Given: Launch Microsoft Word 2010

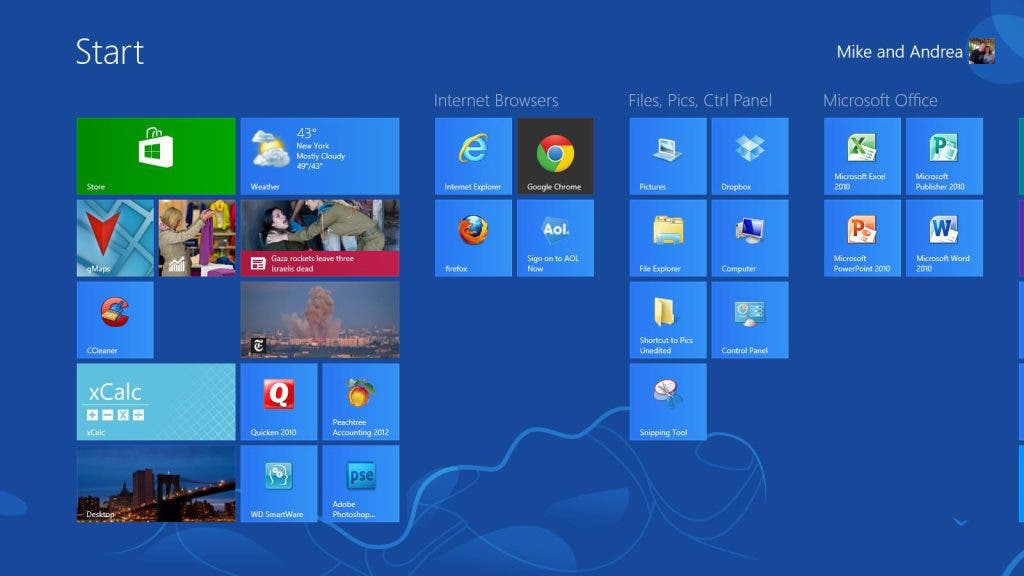Looking at the screenshot, I should tap(944, 238).
